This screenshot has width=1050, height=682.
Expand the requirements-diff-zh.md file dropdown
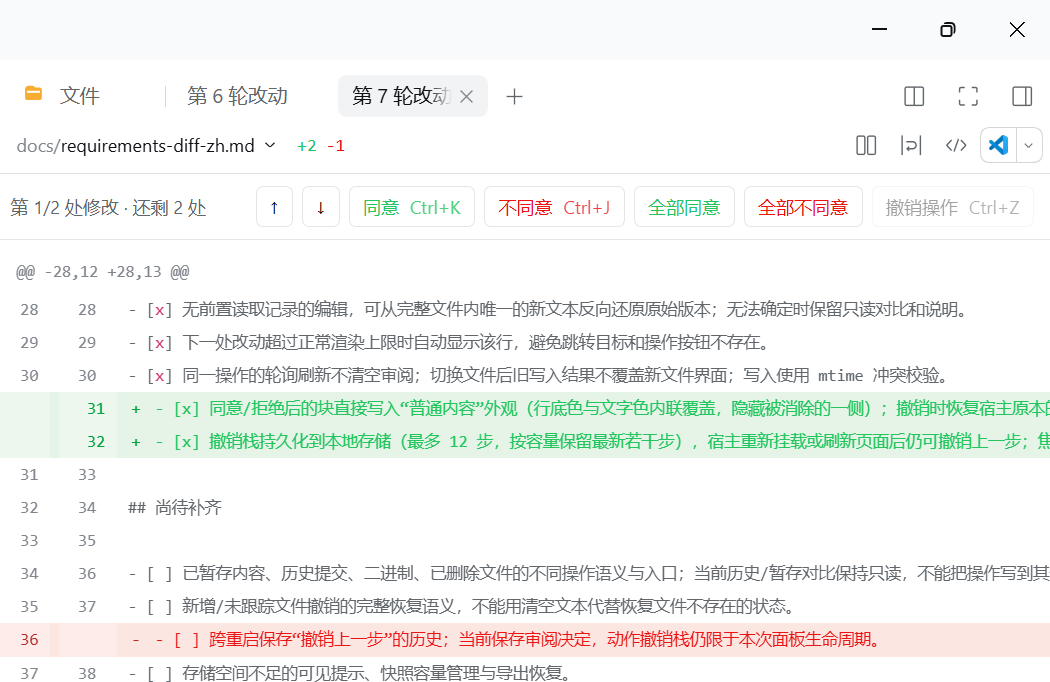click(270, 145)
